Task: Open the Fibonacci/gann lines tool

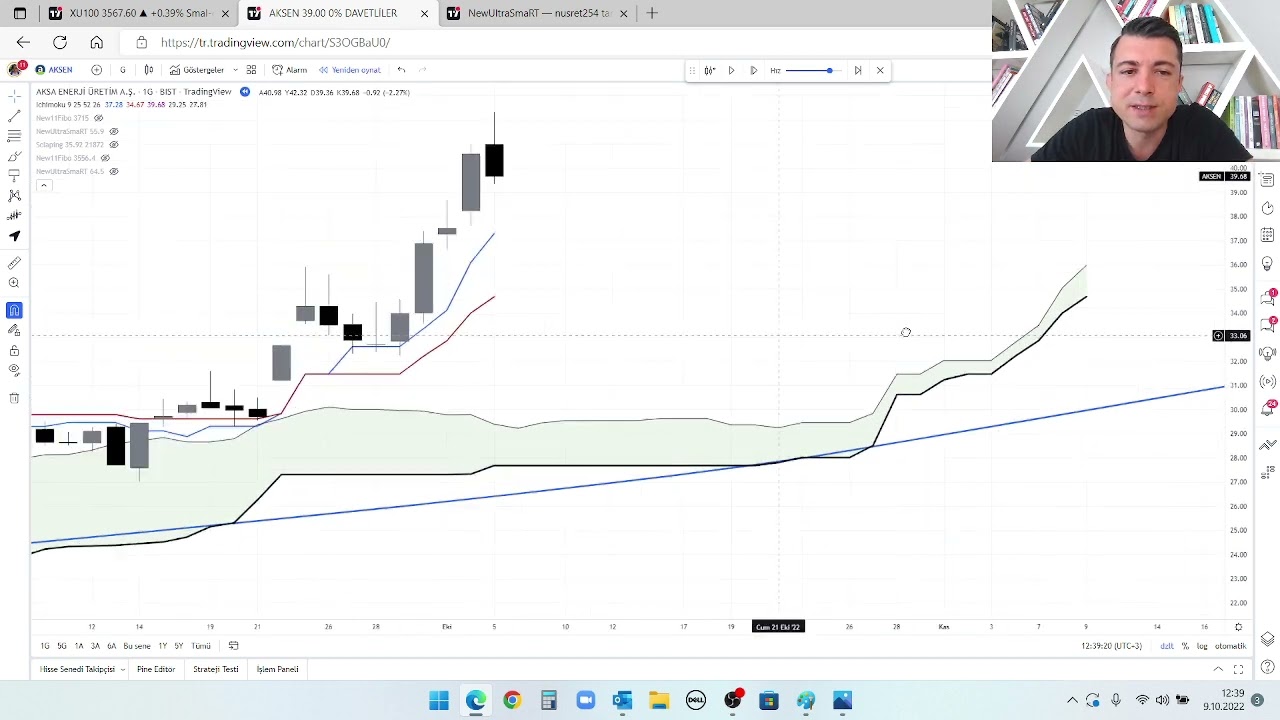Action: click(14, 136)
